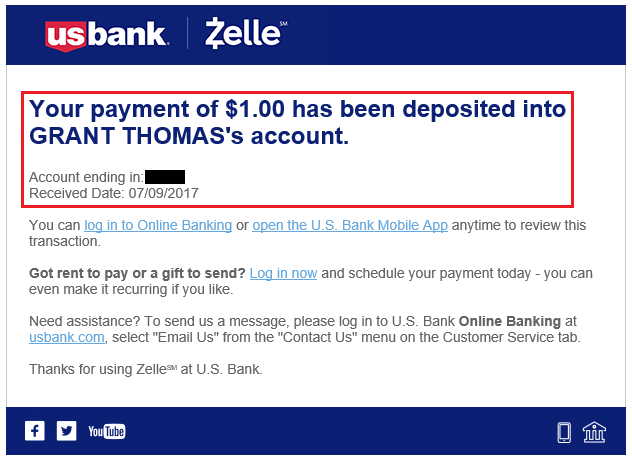Open the Facebook icon in footer
632x462 pixels.
tap(35, 431)
